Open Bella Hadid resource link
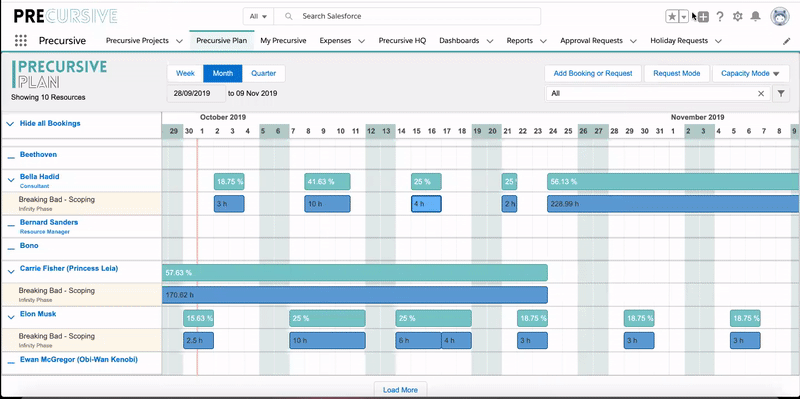 pos(39,177)
